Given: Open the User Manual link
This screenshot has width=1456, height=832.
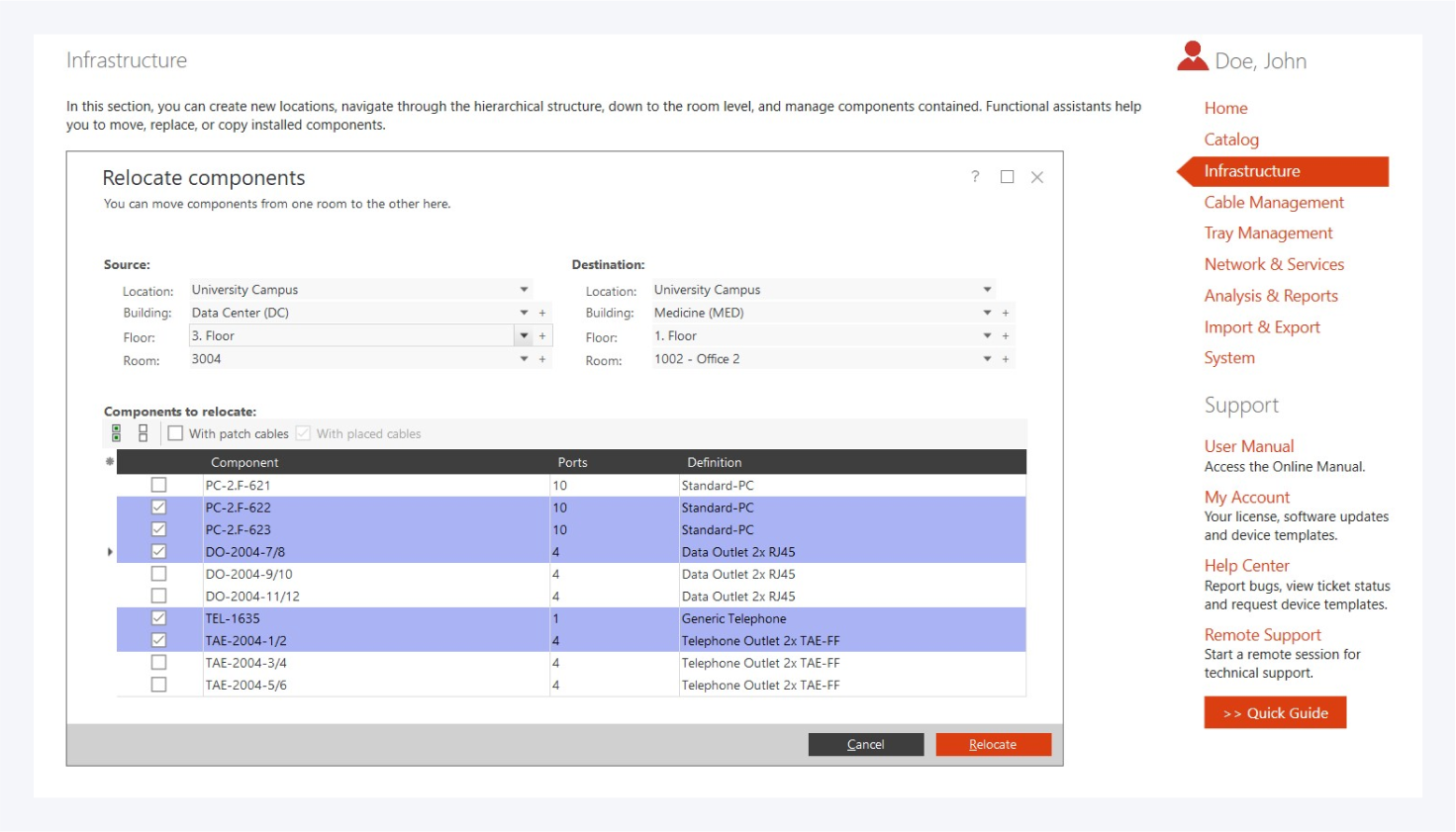Looking at the screenshot, I should (x=1248, y=446).
